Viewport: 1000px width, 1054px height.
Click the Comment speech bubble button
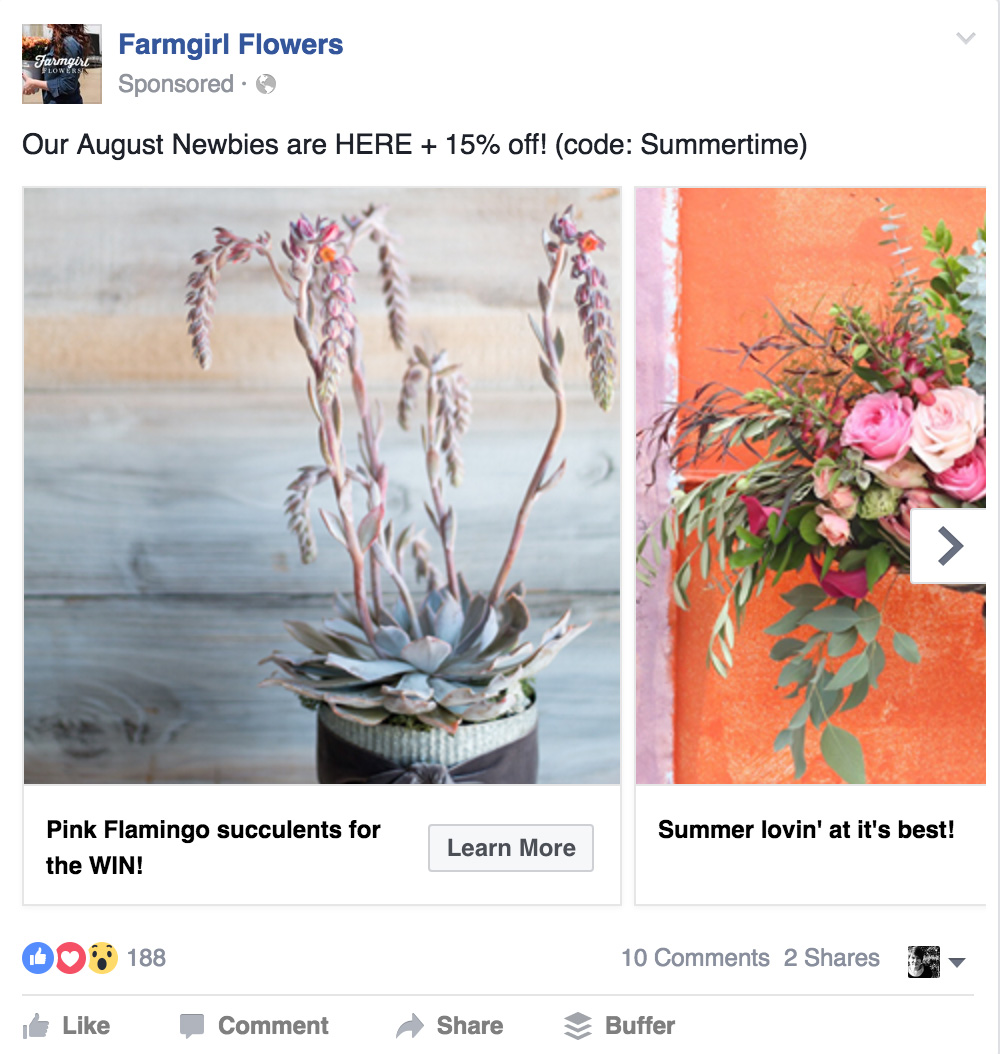click(254, 1026)
